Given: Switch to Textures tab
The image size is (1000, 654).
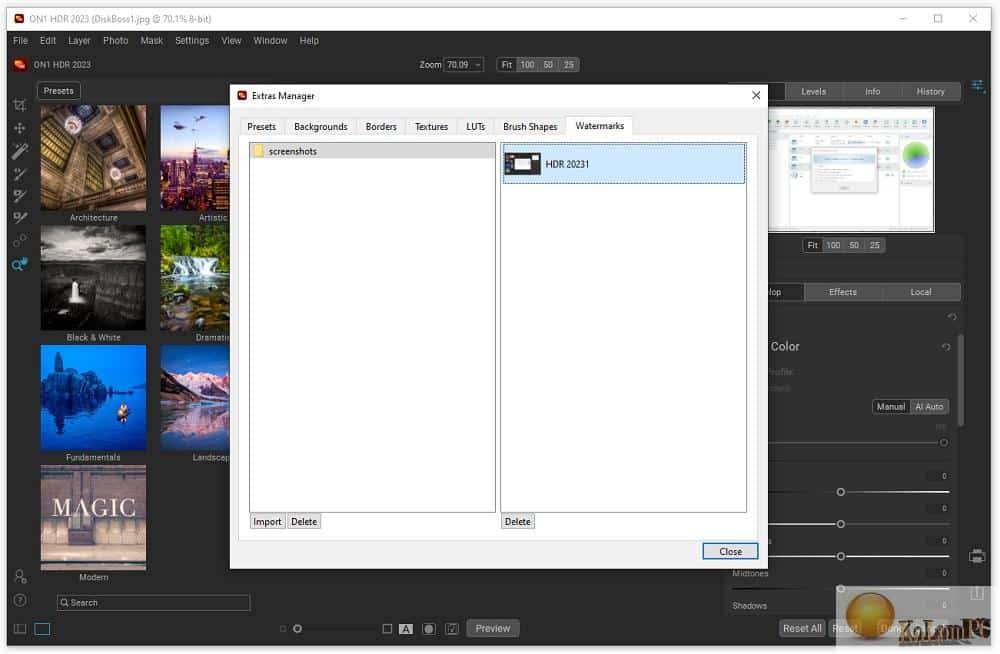Looking at the screenshot, I should point(432,126).
